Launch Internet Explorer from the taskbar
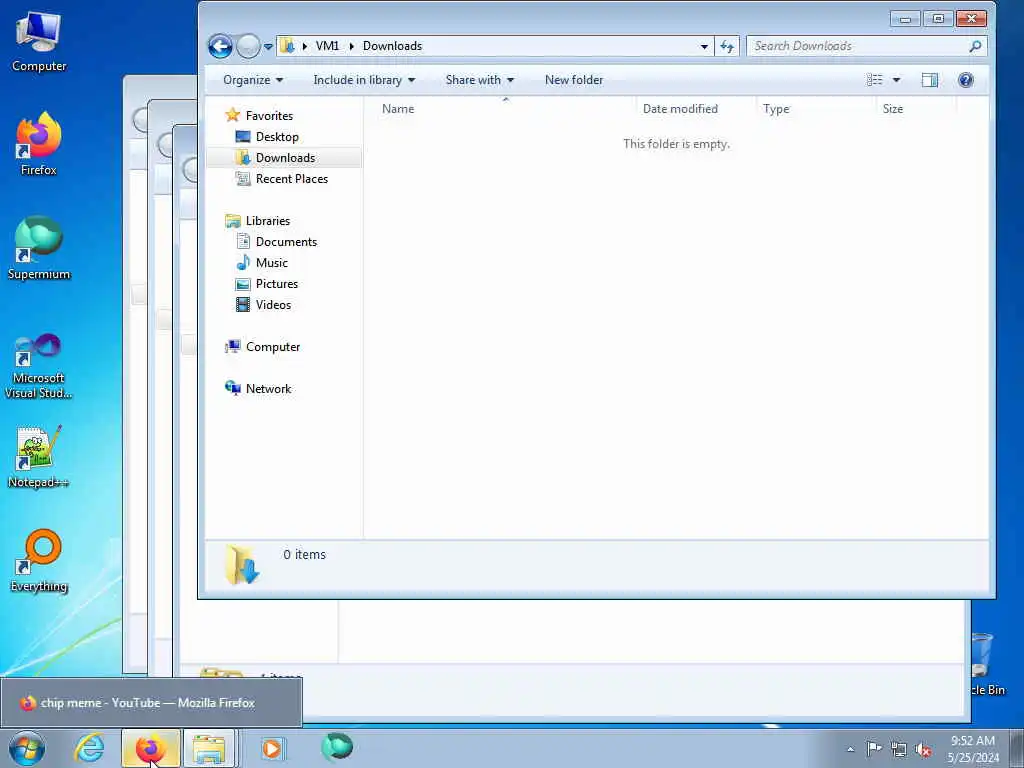This screenshot has height=768, width=1024. 89,748
